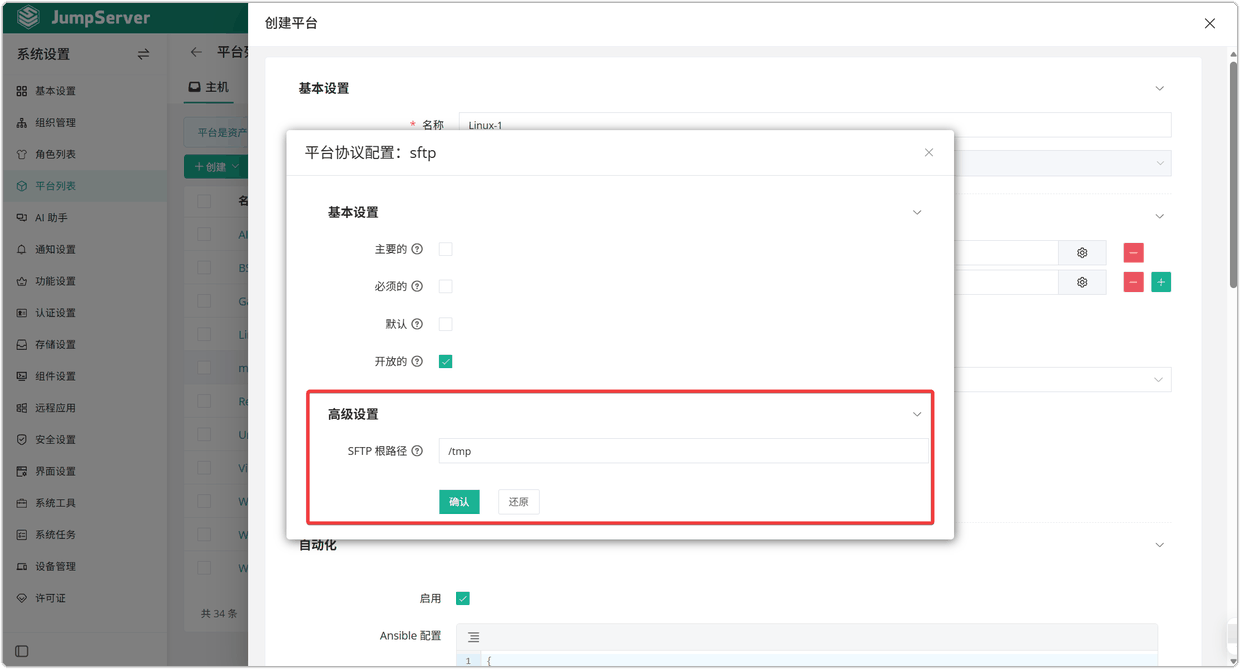Viewport: 1240px width, 669px height.
Task: Uncheck the 开放的 checkbox
Action: [x=446, y=362]
